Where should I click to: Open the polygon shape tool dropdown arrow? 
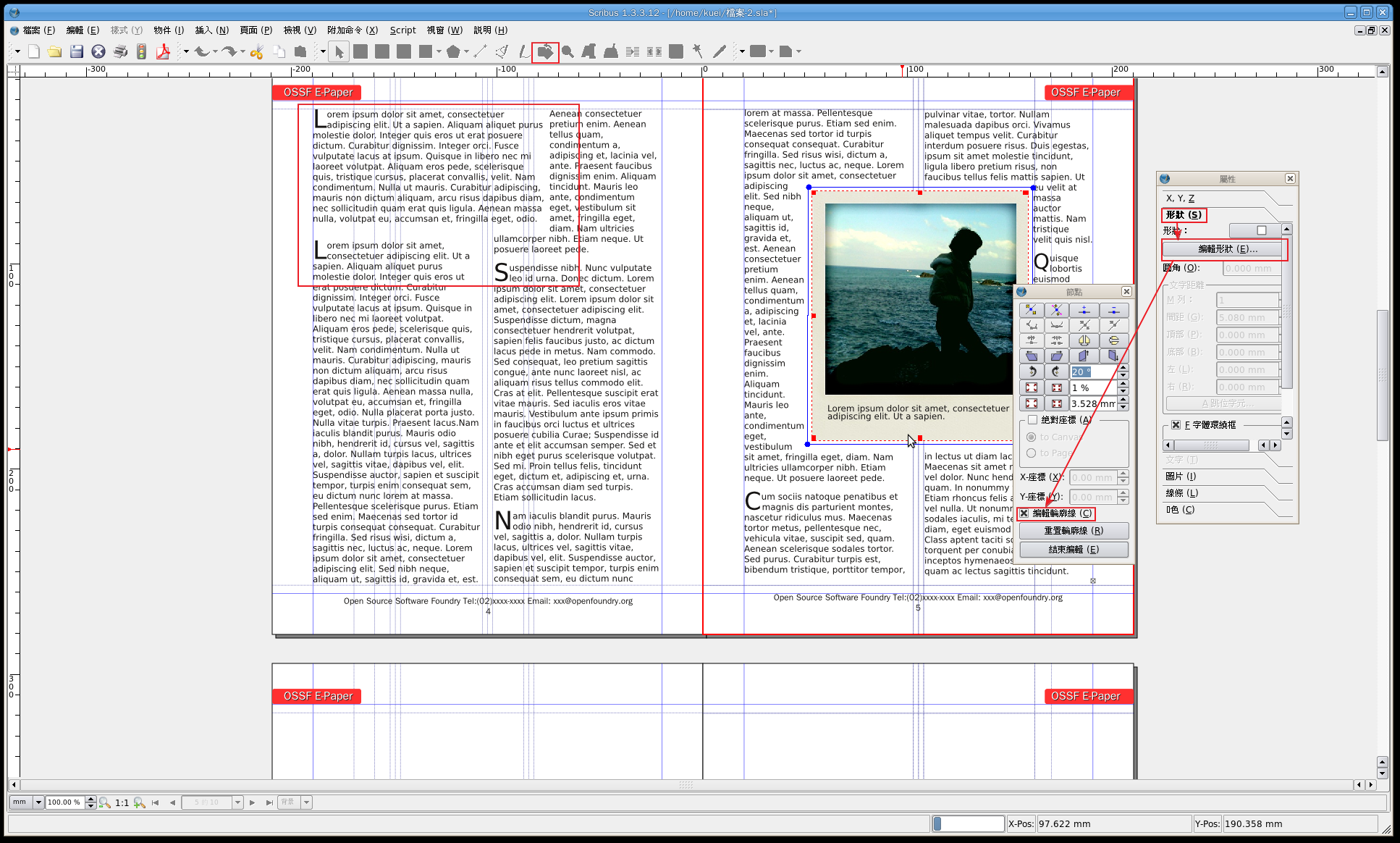(466, 51)
